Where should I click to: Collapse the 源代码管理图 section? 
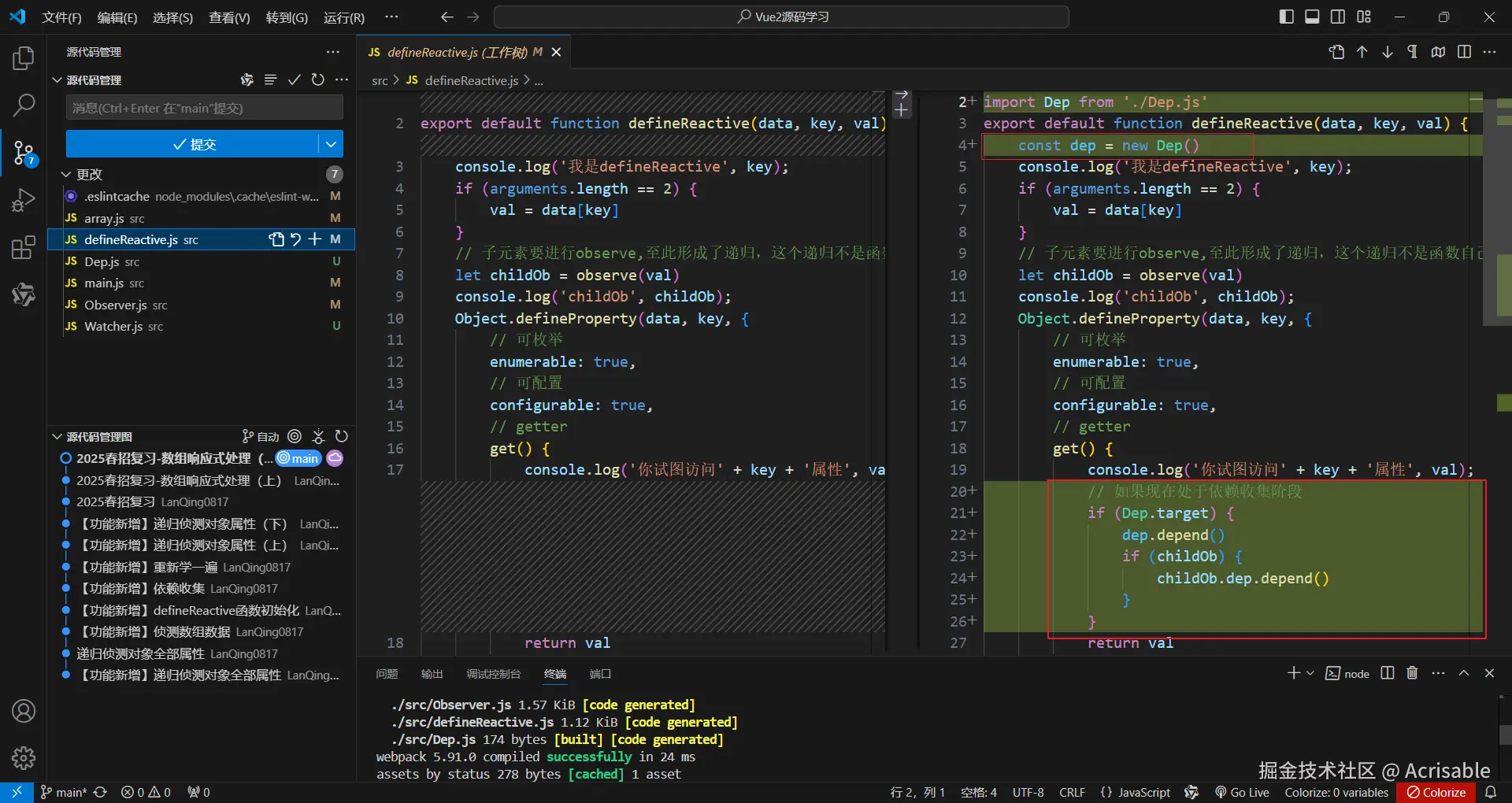(57, 436)
